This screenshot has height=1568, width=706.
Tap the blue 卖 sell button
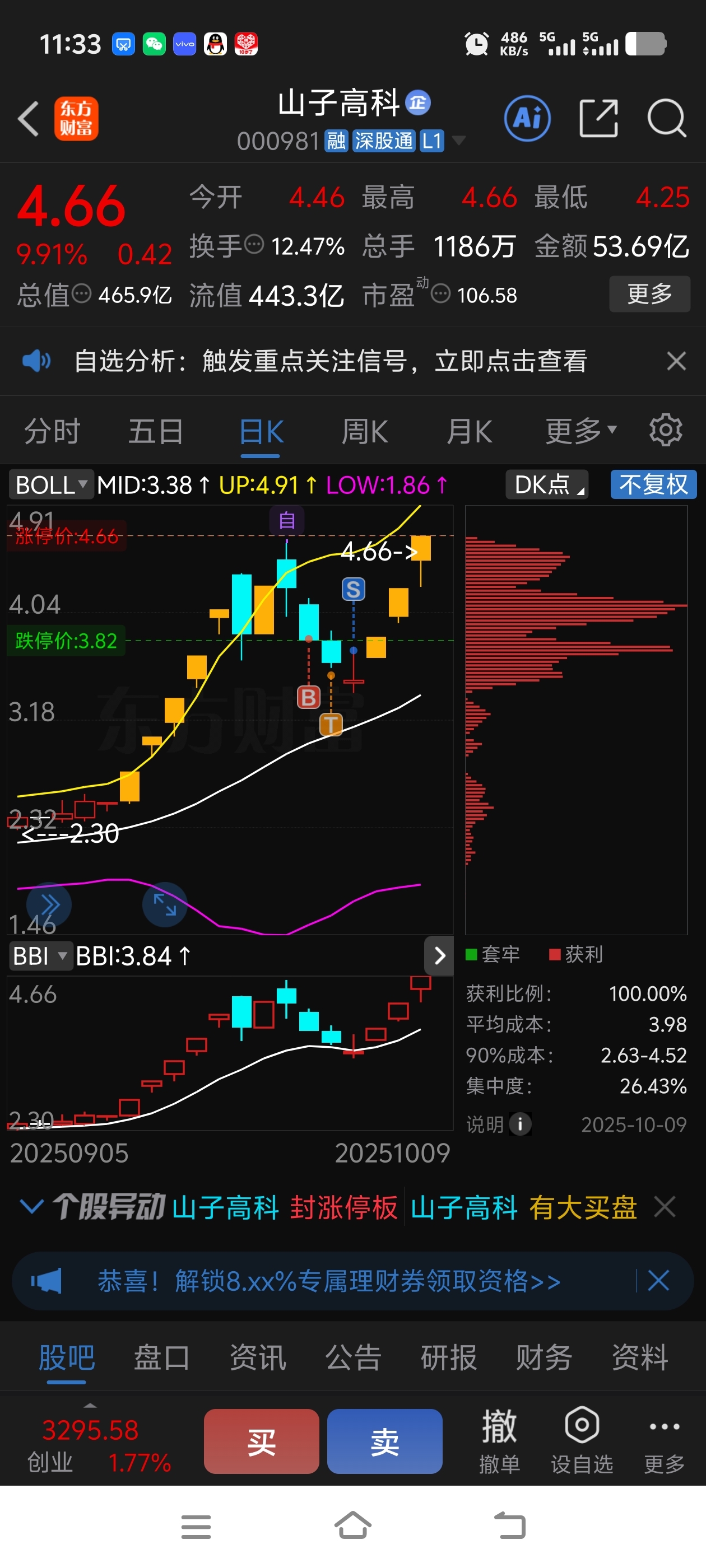coord(385,1441)
